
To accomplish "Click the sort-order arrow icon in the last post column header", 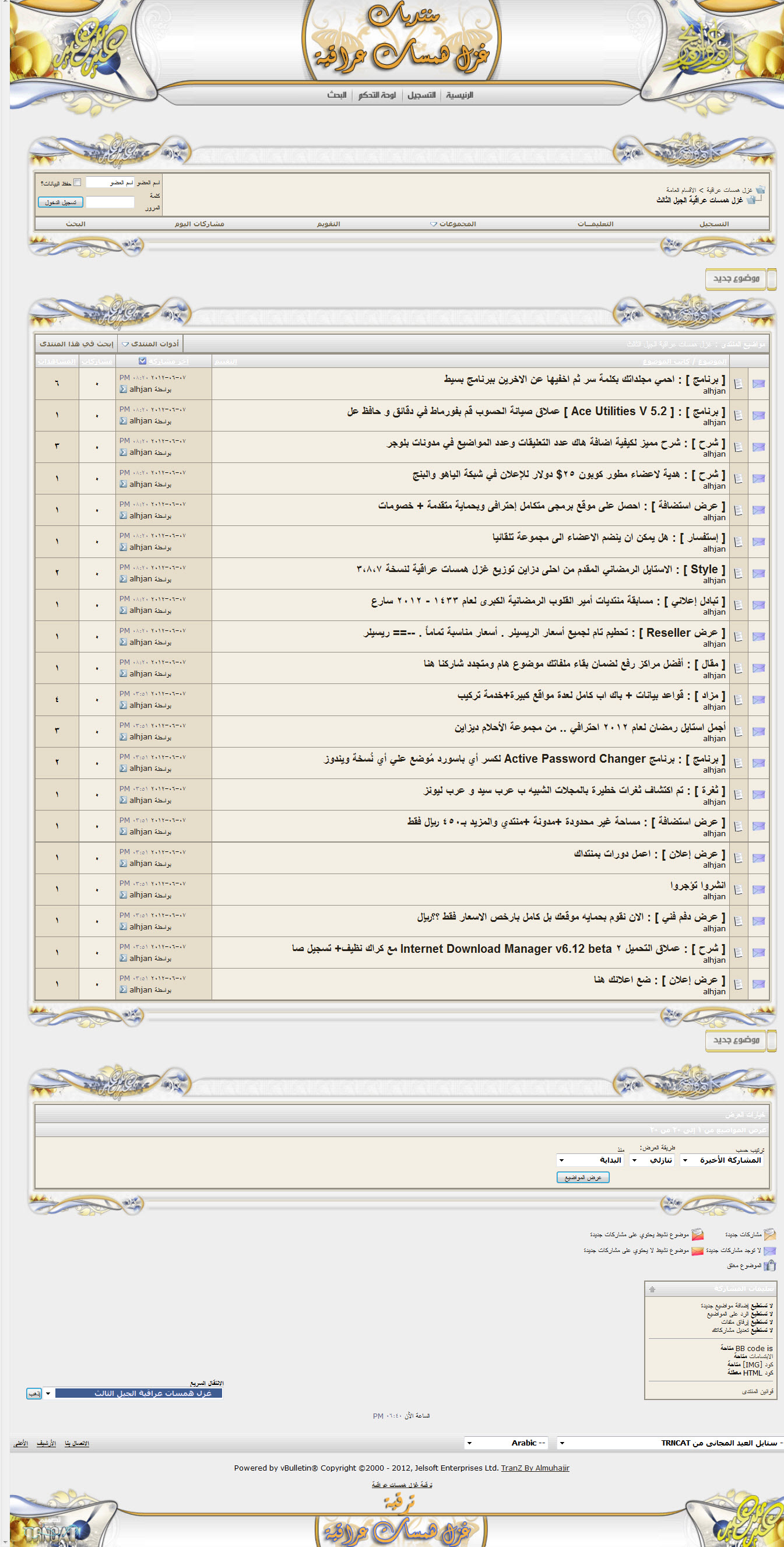I will [x=142, y=361].
